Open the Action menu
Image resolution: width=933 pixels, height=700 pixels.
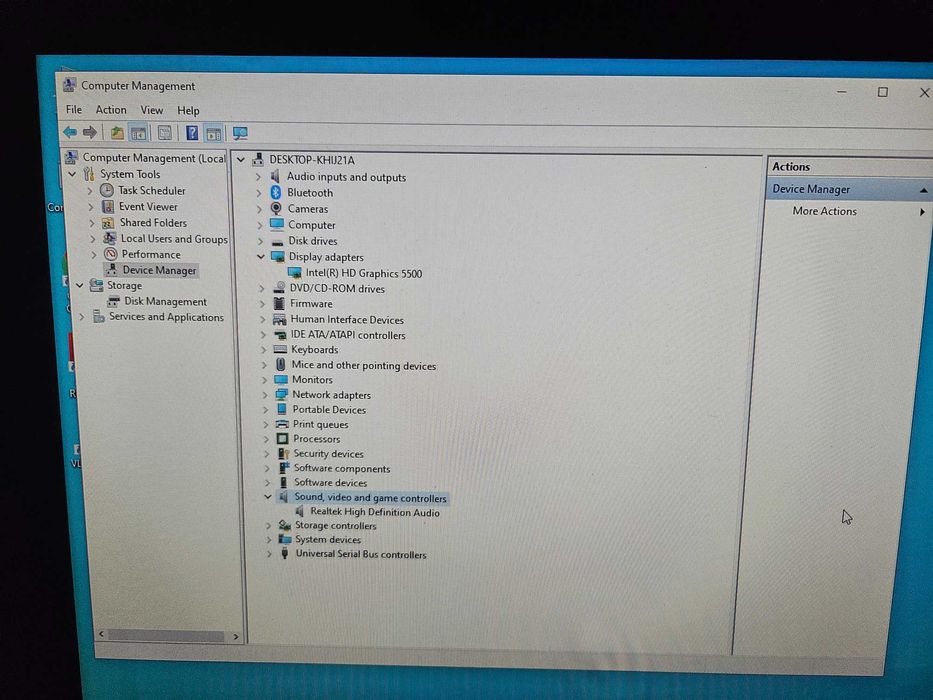click(111, 110)
